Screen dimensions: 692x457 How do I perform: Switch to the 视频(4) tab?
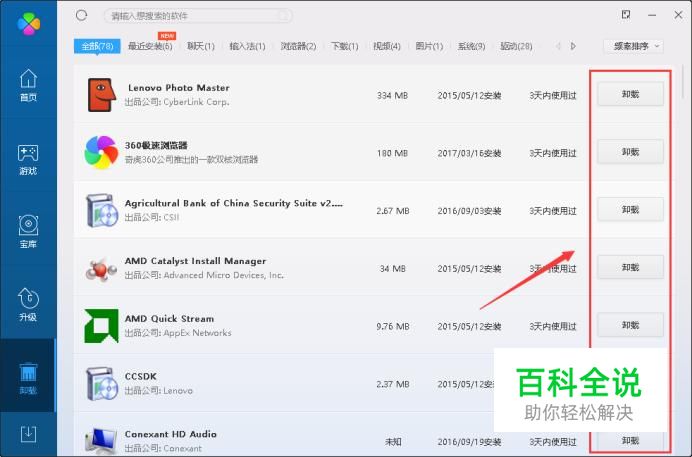click(x=387, y=46)
